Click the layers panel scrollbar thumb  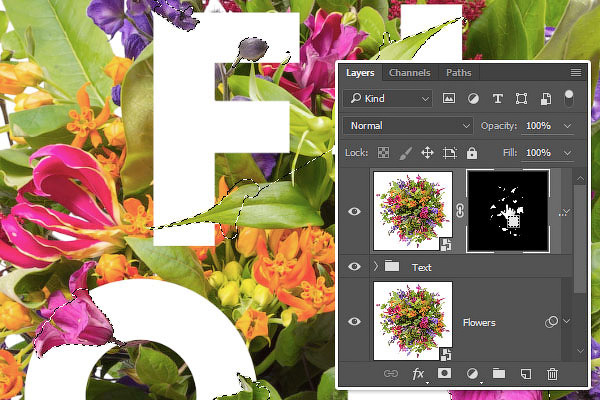point(580,239)
